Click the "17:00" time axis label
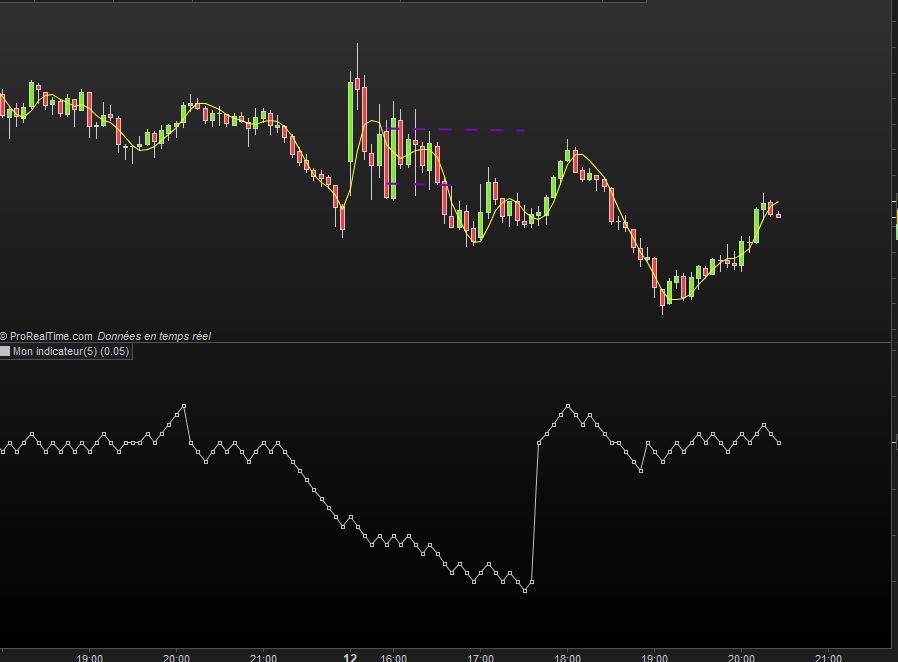Screen dimensions: 898x662 480,657
